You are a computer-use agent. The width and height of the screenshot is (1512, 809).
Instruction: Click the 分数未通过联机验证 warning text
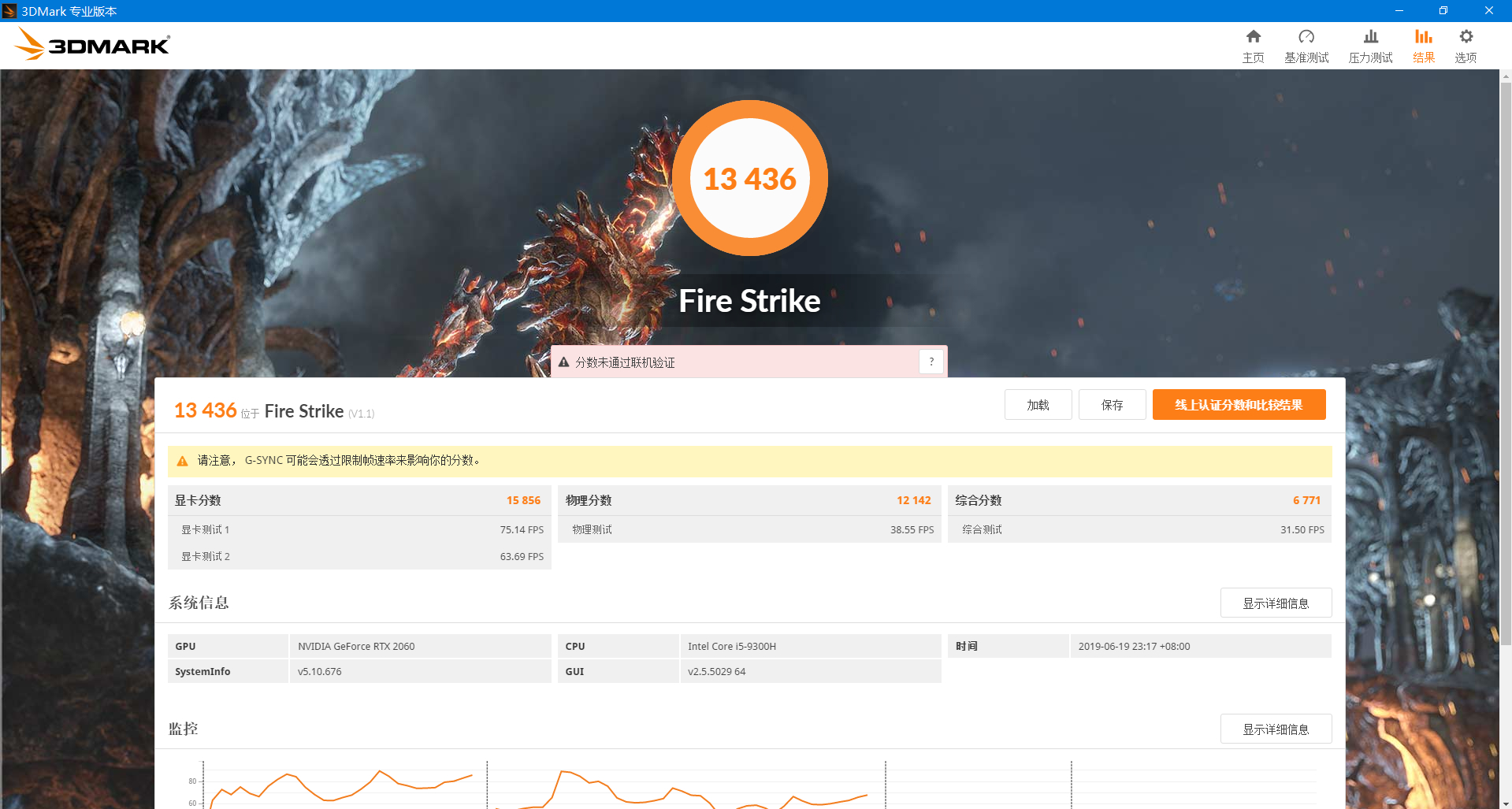coord(625,362)
